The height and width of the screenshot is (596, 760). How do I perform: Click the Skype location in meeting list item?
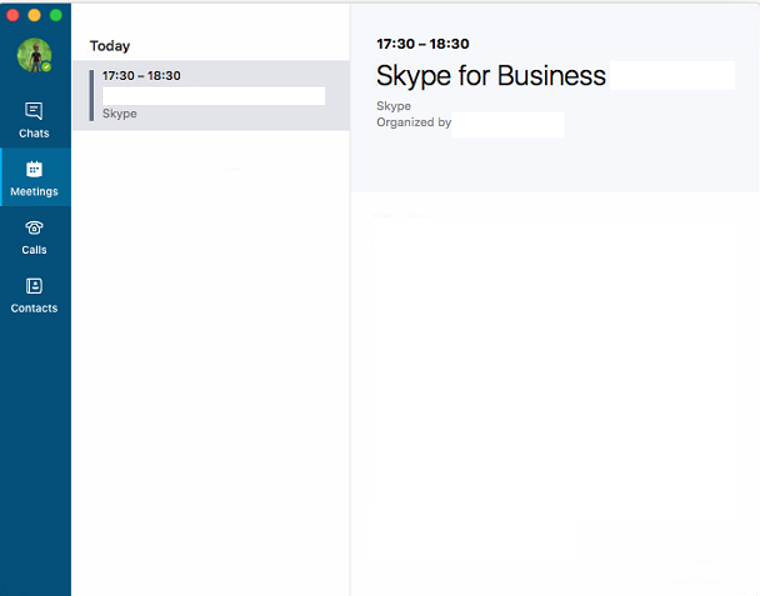[x=119, y=114]
